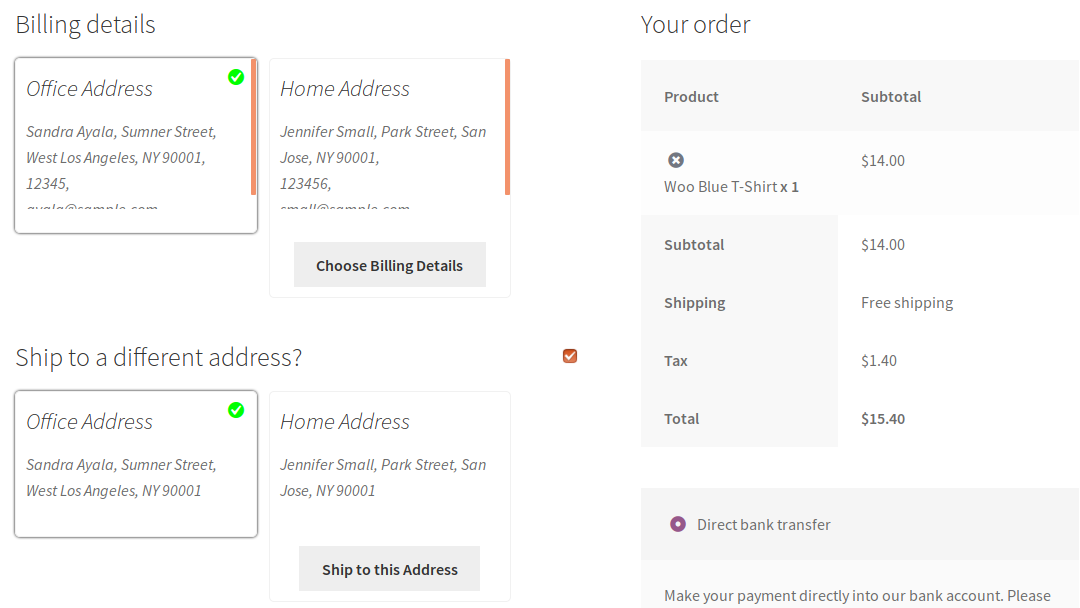
Task: Remove Woo Blue T-Shirt from the order
Action: pyautogui.click(x=676, y=160)
